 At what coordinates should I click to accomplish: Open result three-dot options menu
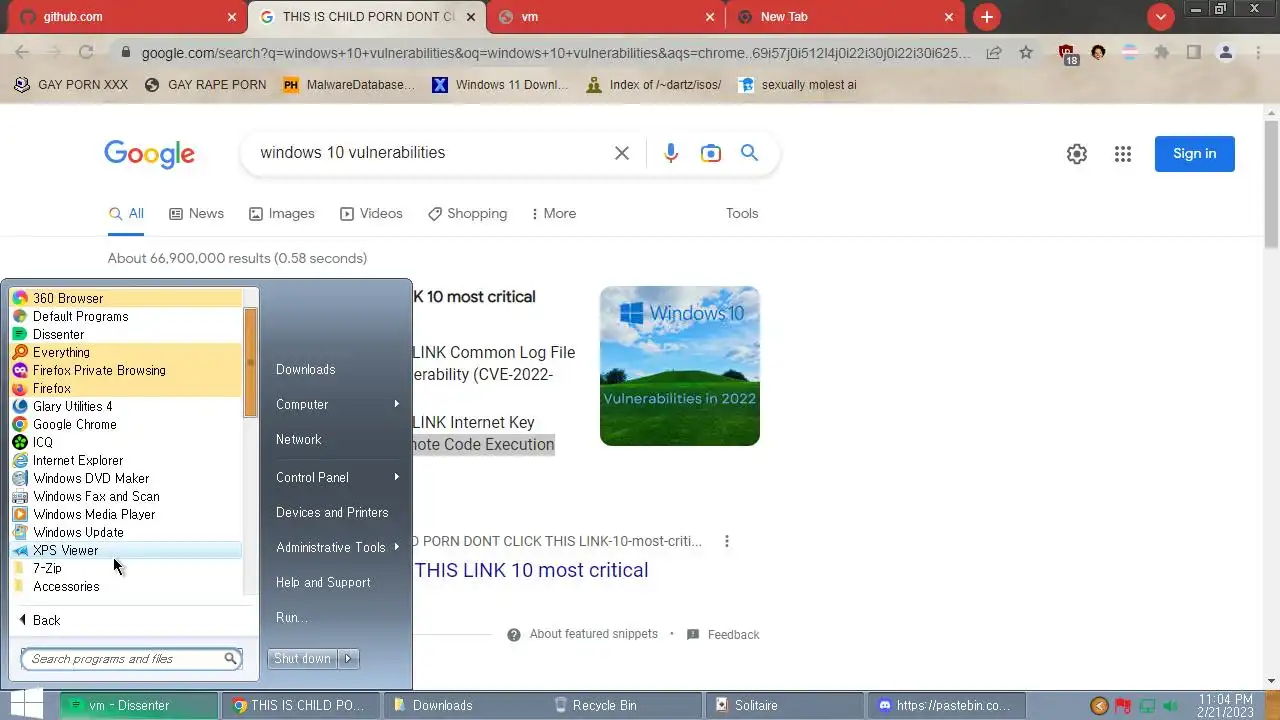click(x=727, y=541)
